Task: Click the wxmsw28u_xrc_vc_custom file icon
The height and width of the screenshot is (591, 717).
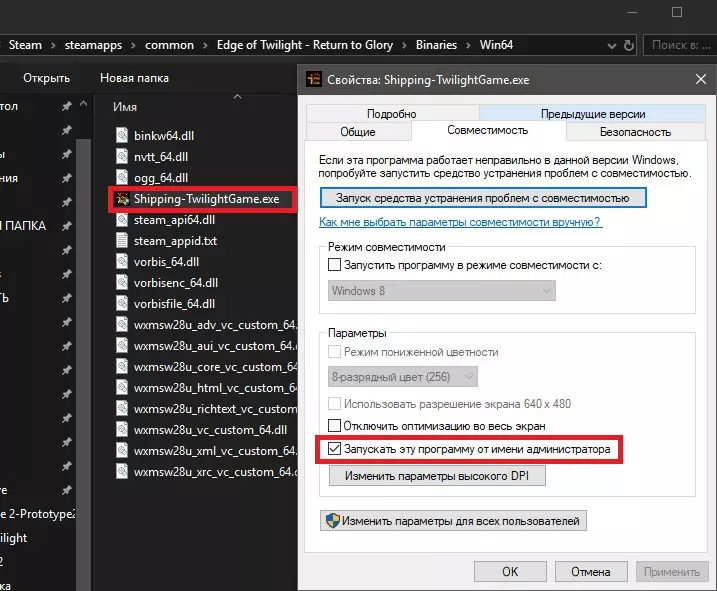Action: point(122,472)
